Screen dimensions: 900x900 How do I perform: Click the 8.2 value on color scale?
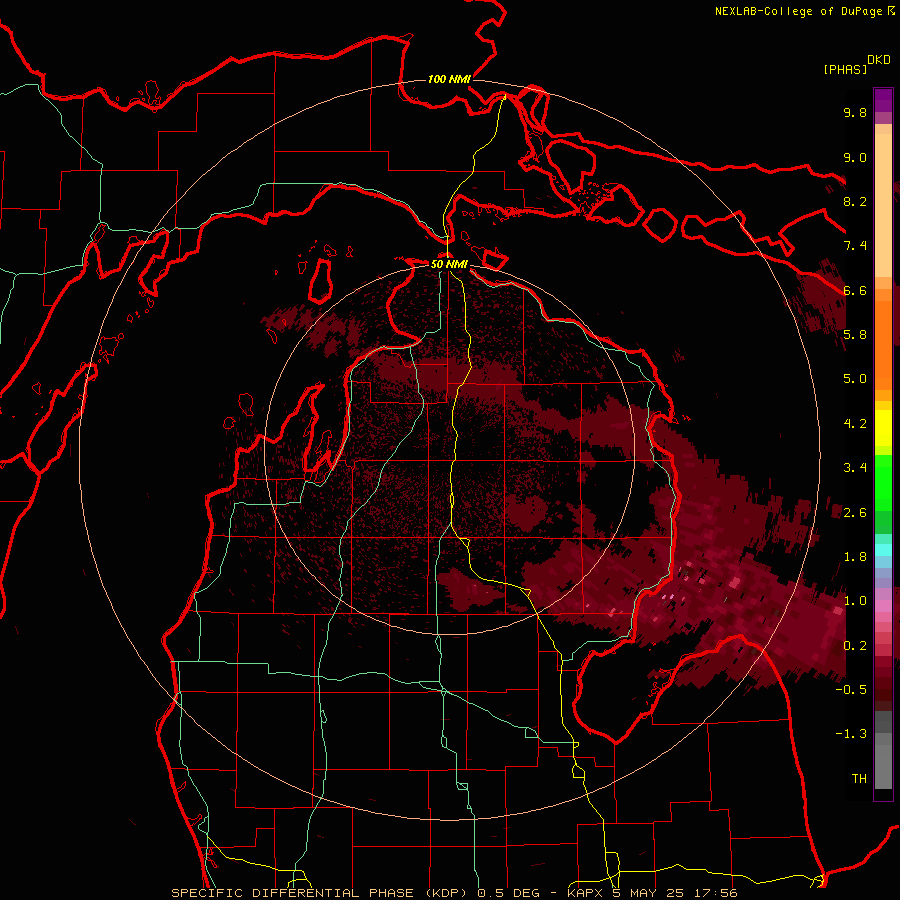[x=855, y=201]
